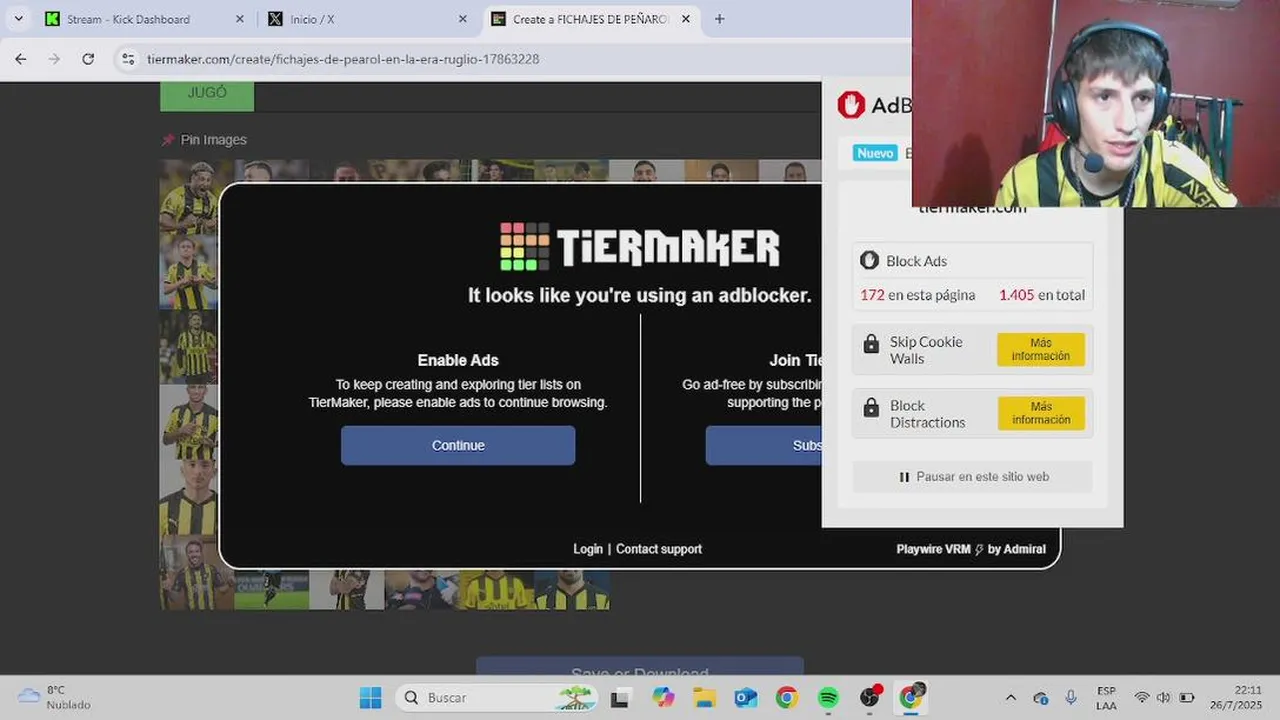Click the Skip Cookie Walls lock icon
Viewport: 1280px width, 720px height.
point(871,343)
